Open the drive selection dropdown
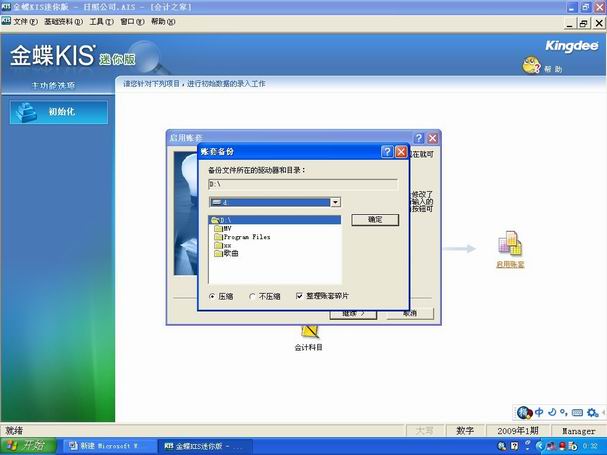Screen dimensions: 607x455 coord(335,202)
